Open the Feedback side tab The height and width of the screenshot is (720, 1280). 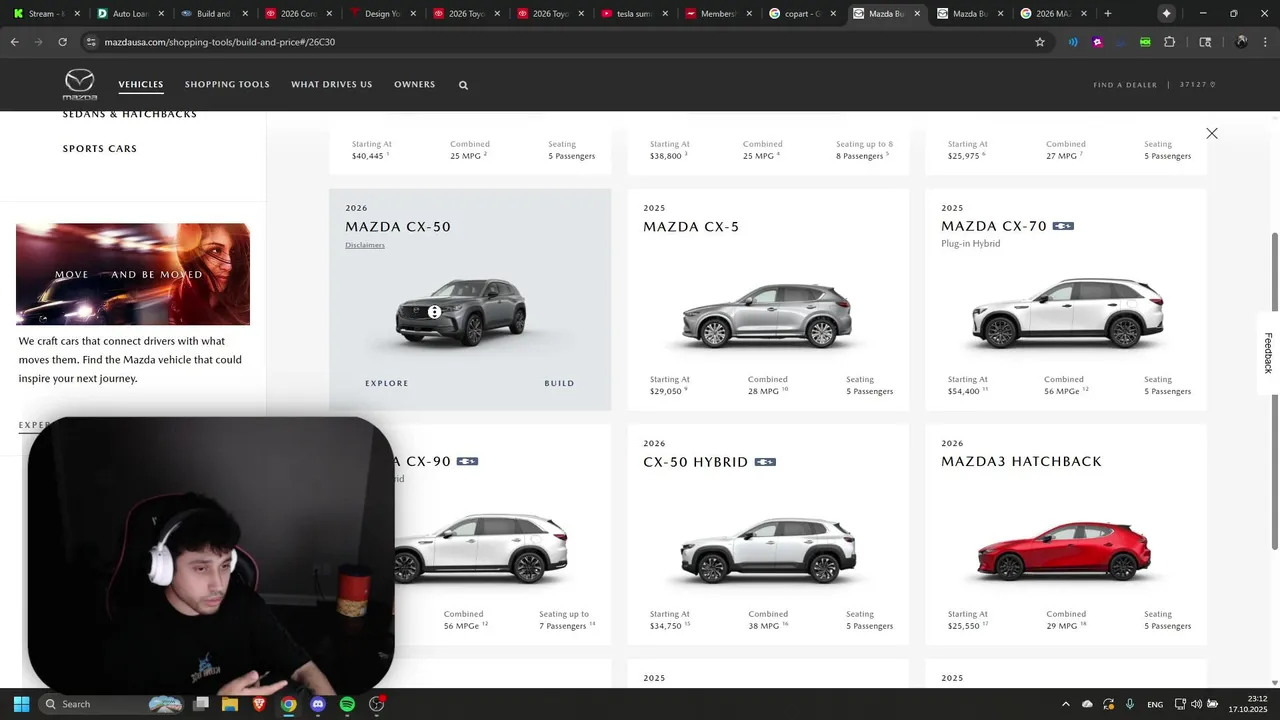click(x=1268, y=353)
